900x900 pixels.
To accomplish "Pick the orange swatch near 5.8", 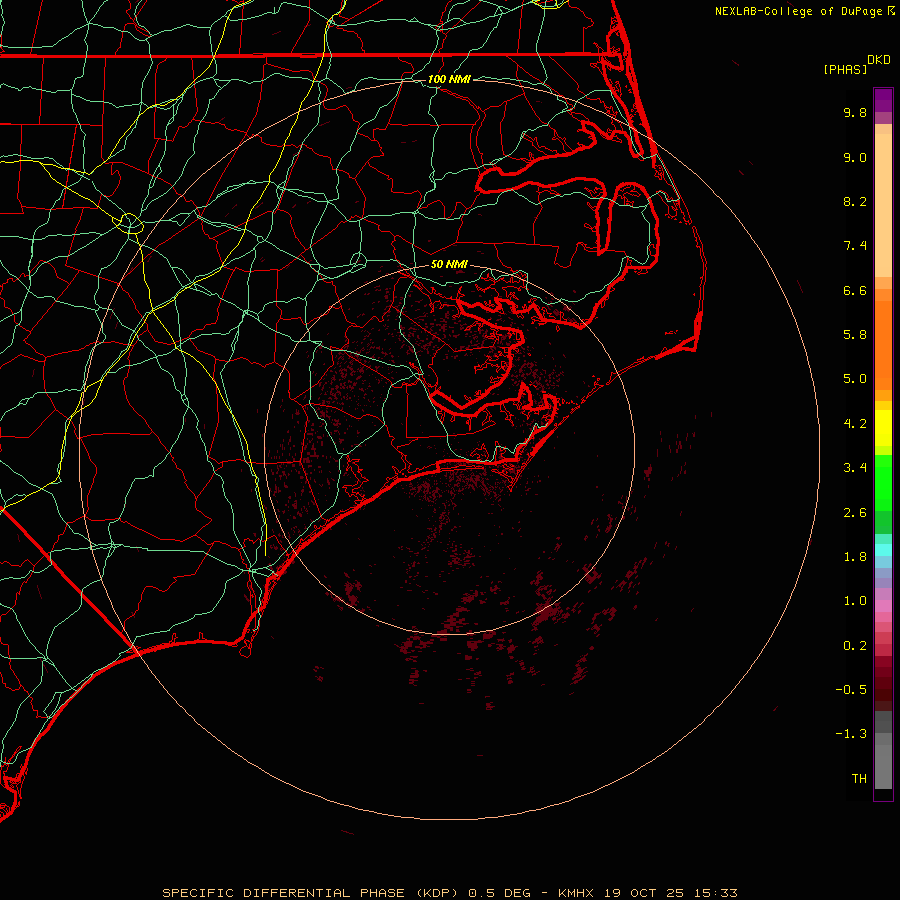I will [883, 335].
